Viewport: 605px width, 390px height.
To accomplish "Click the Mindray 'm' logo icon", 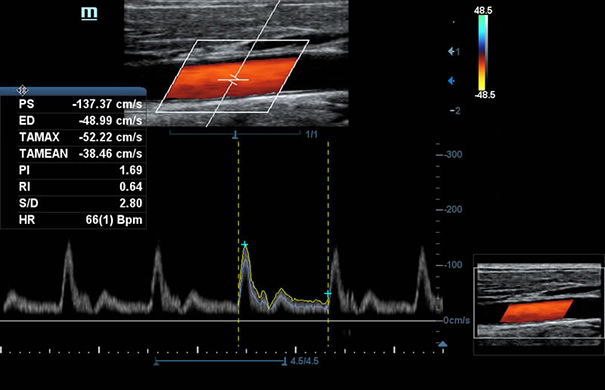I will (89, 13).
